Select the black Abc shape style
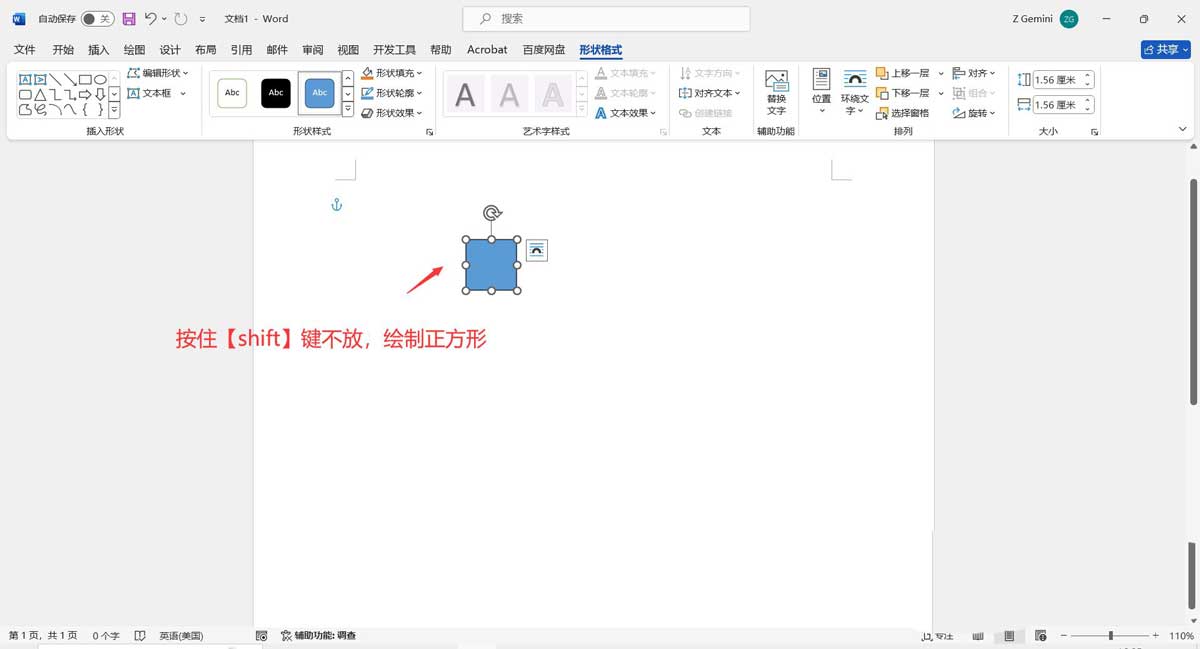The image size is (1200, 649). click(275, 93)
